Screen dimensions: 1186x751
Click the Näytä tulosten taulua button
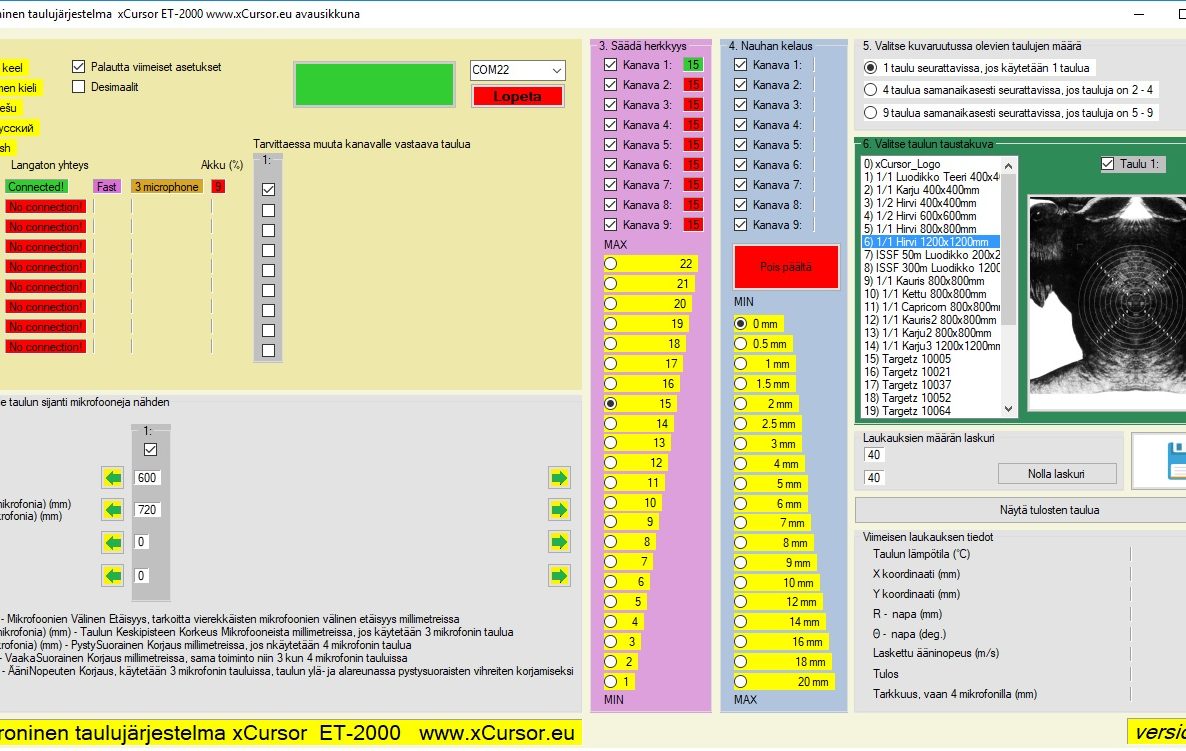[1049, 510]
